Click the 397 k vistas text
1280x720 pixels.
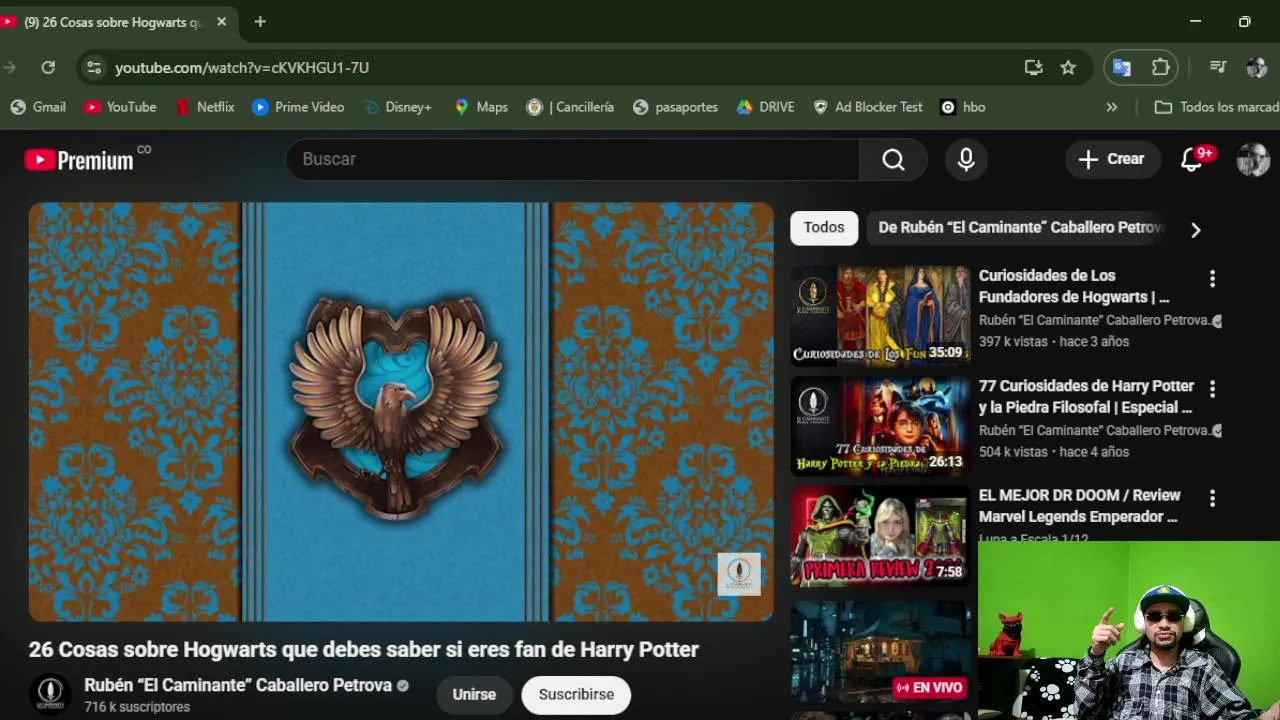(x=1013, y=341)
